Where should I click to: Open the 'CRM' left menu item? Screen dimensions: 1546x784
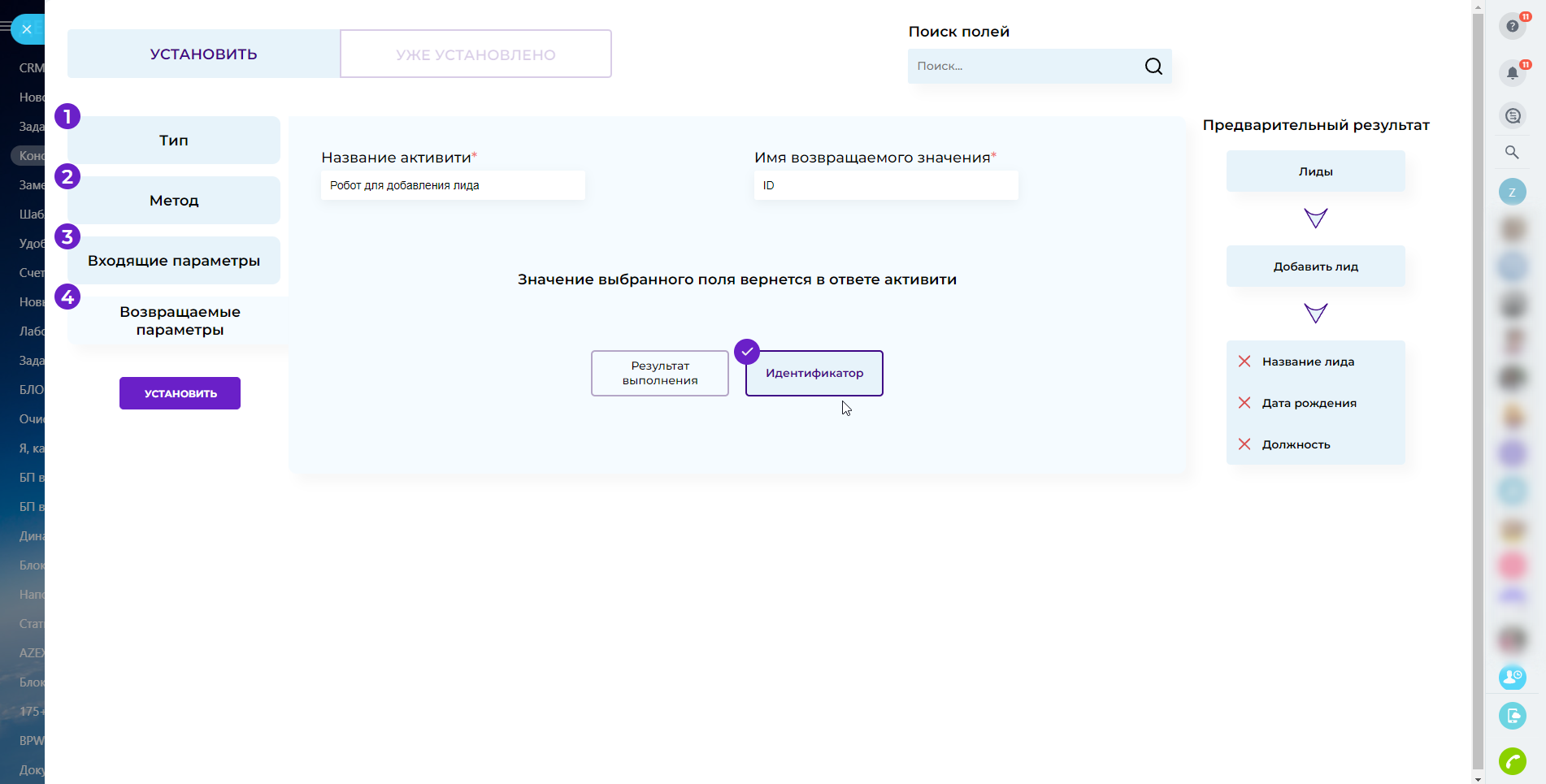tap(31, 68)
